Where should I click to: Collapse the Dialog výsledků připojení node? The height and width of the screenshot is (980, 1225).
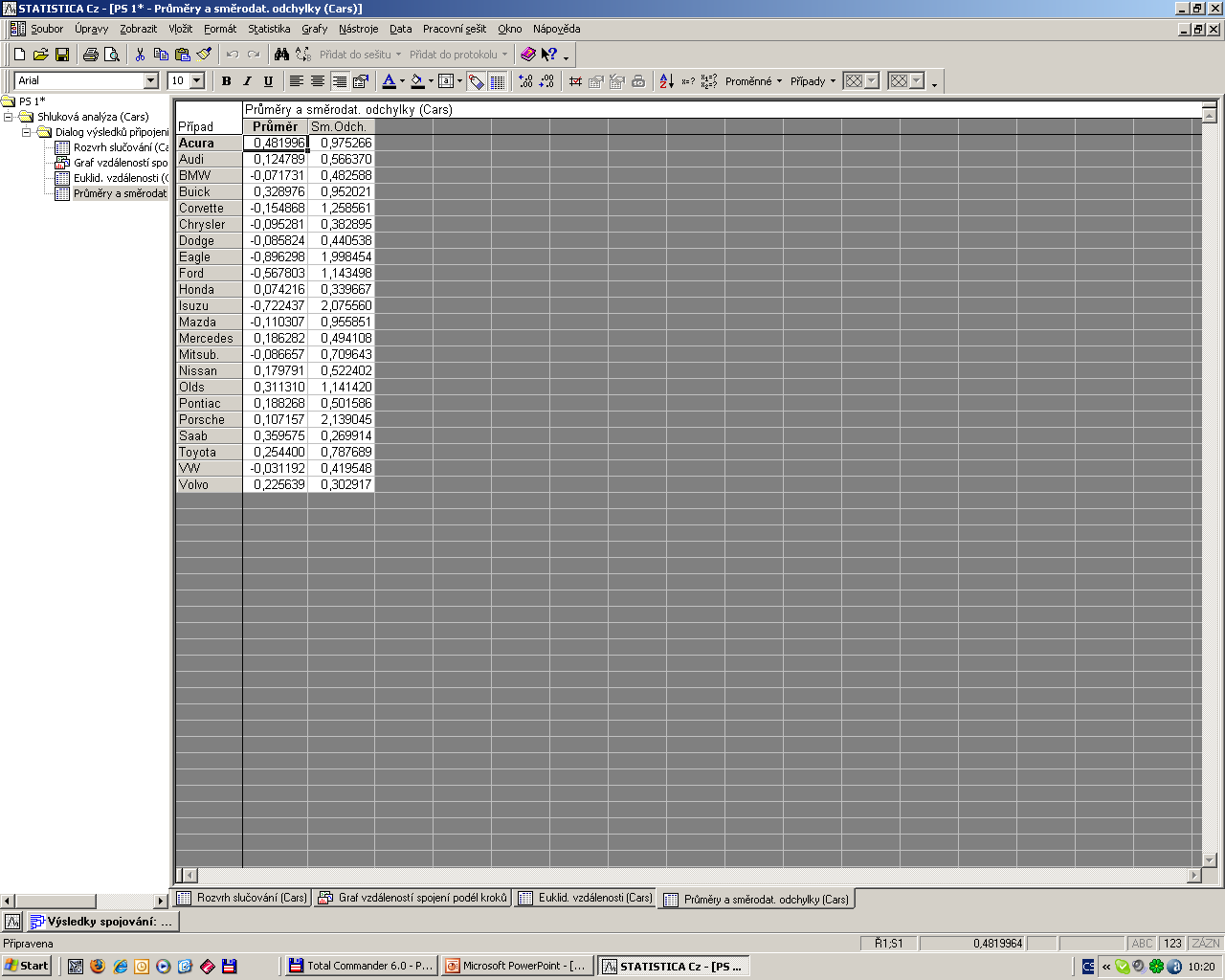click(x=27, y=132)
